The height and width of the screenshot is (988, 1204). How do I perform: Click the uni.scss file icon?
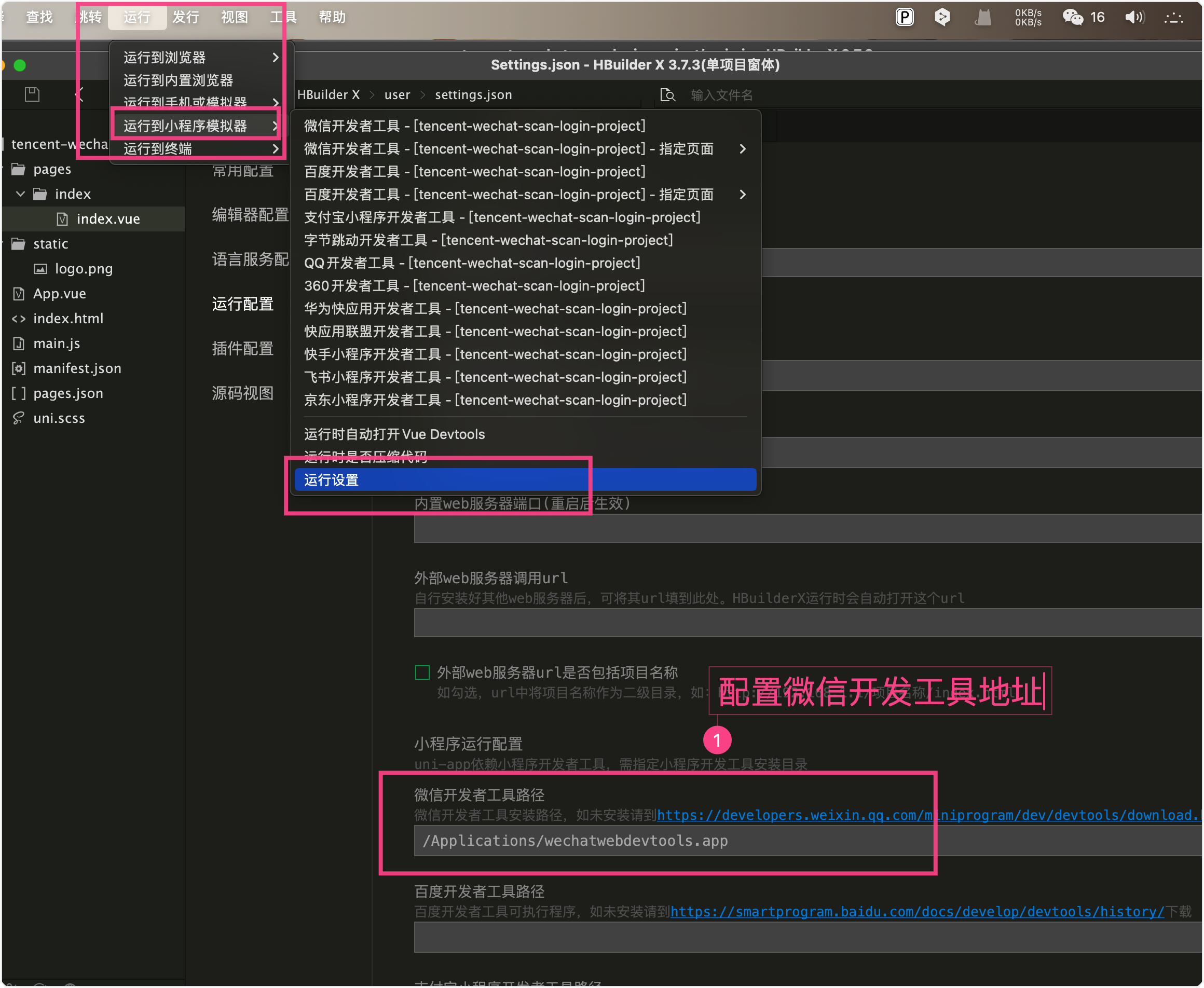coord(19,418)
